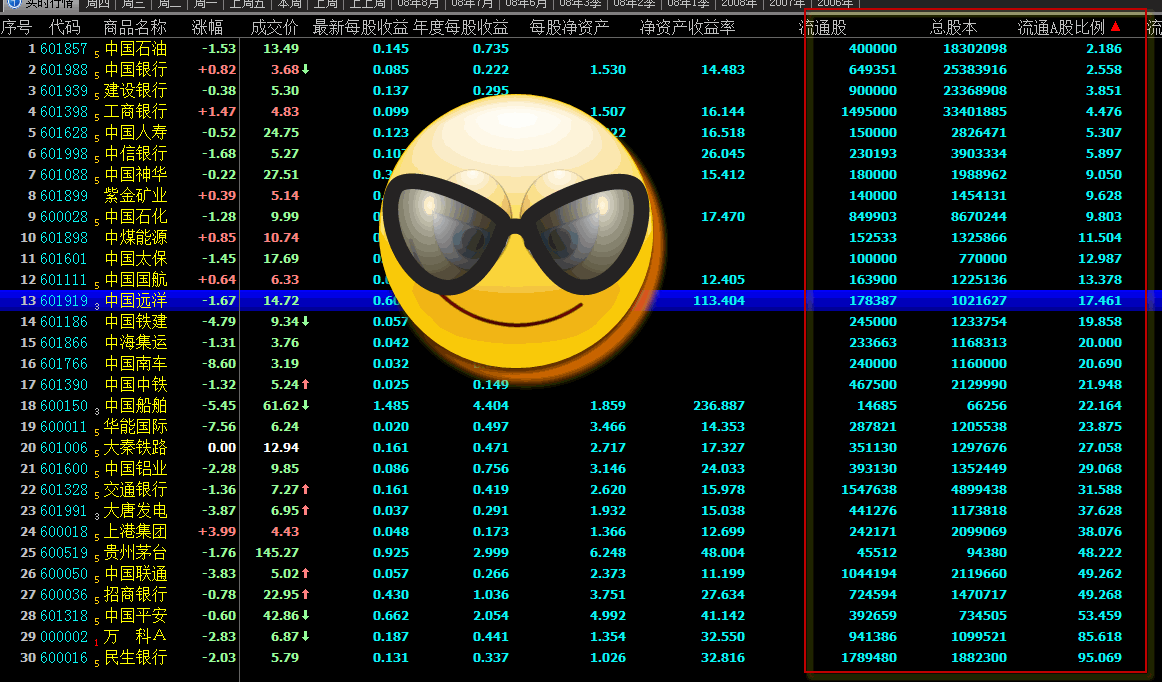The height and width of the screenshot is (682, 1162).
Task: Sort by the 商品名称 column header
Action: (x=135, y=27)
